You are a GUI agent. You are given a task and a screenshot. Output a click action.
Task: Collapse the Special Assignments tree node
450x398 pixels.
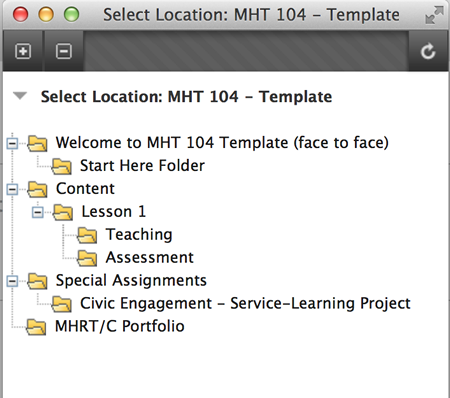click(x=12, y=281)
